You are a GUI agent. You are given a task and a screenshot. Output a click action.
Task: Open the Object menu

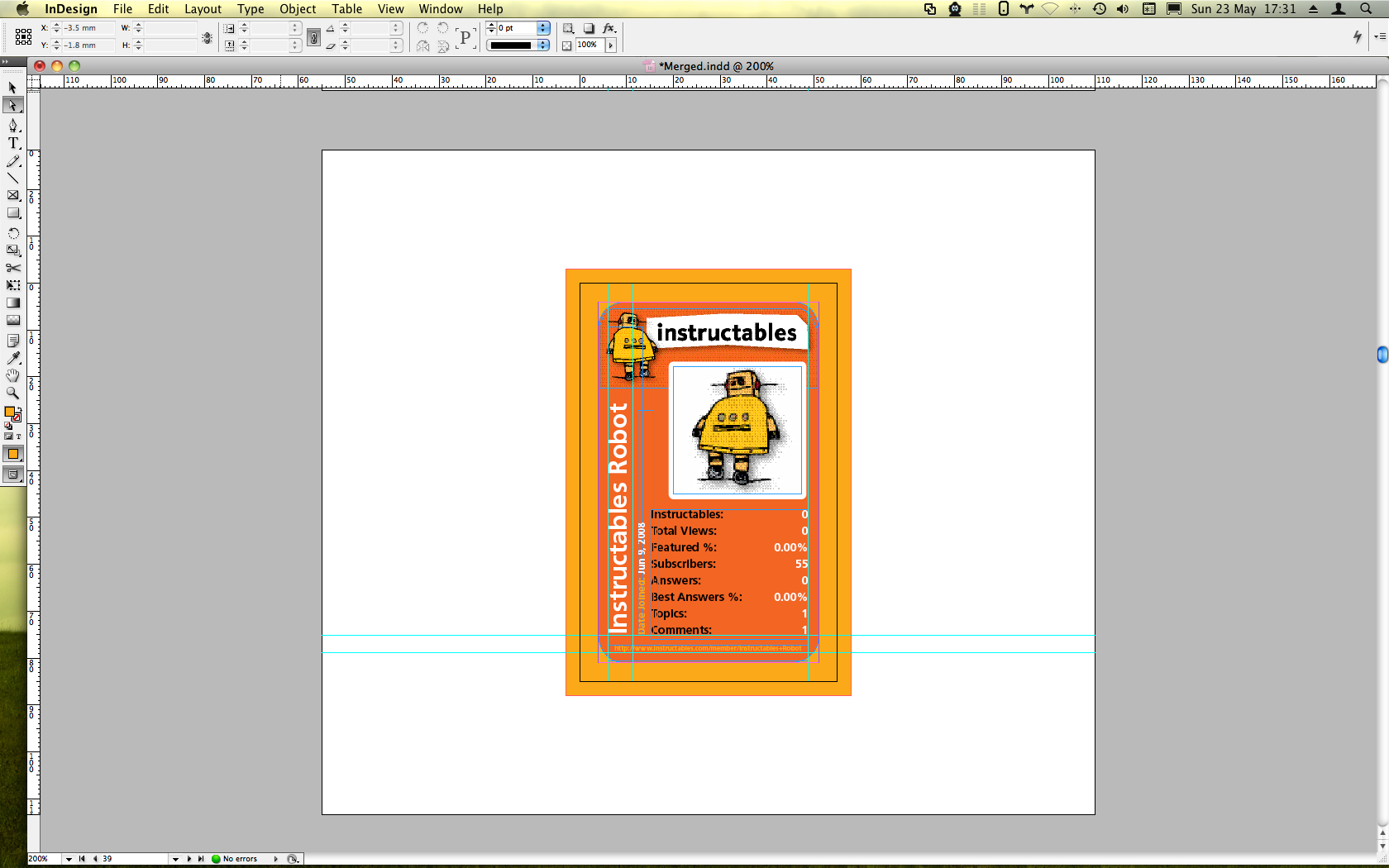297,9
